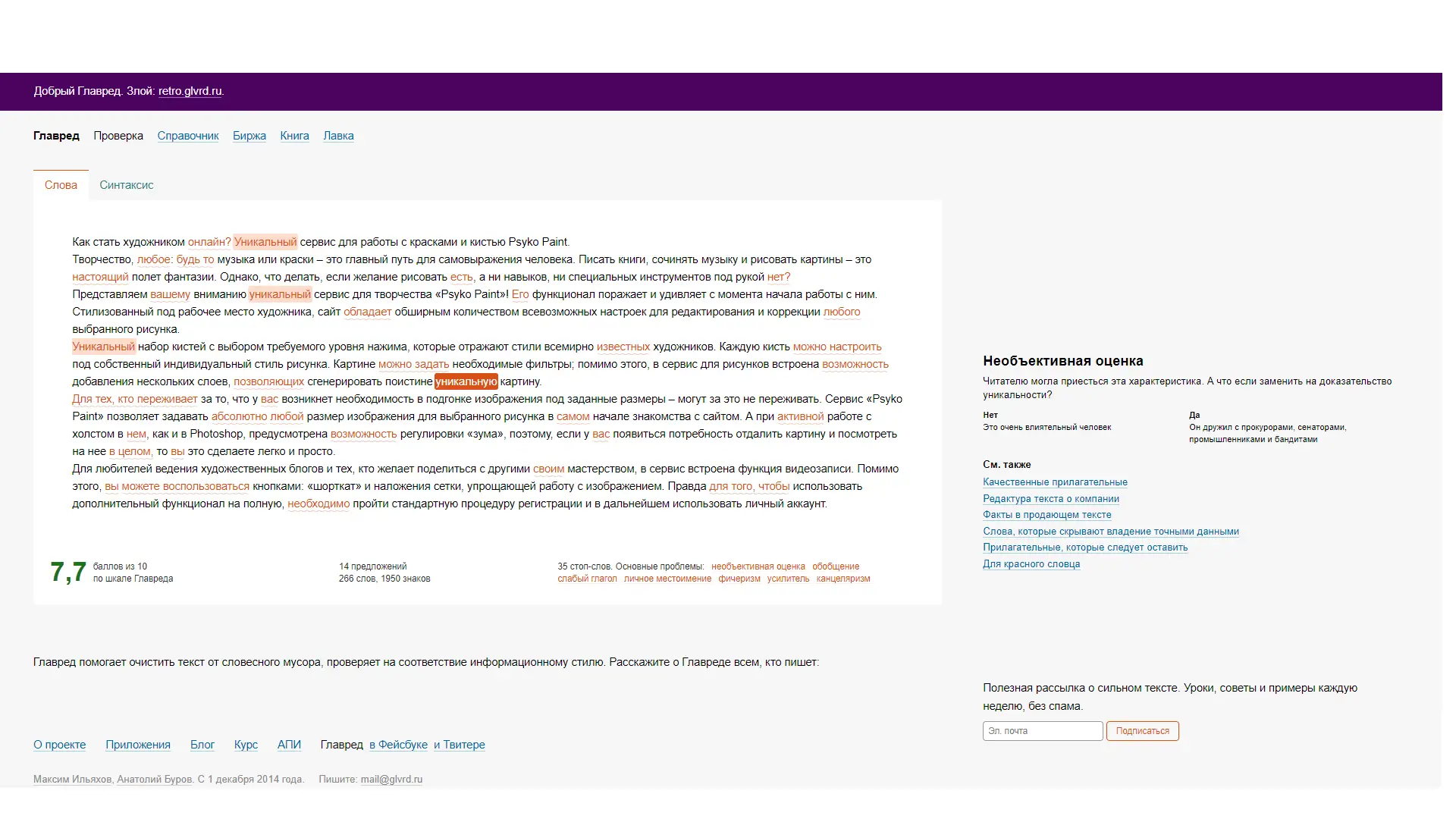Click the highlighted word уникальную in text
Viewport: 1456px width, 819px height.
point(466,381)
